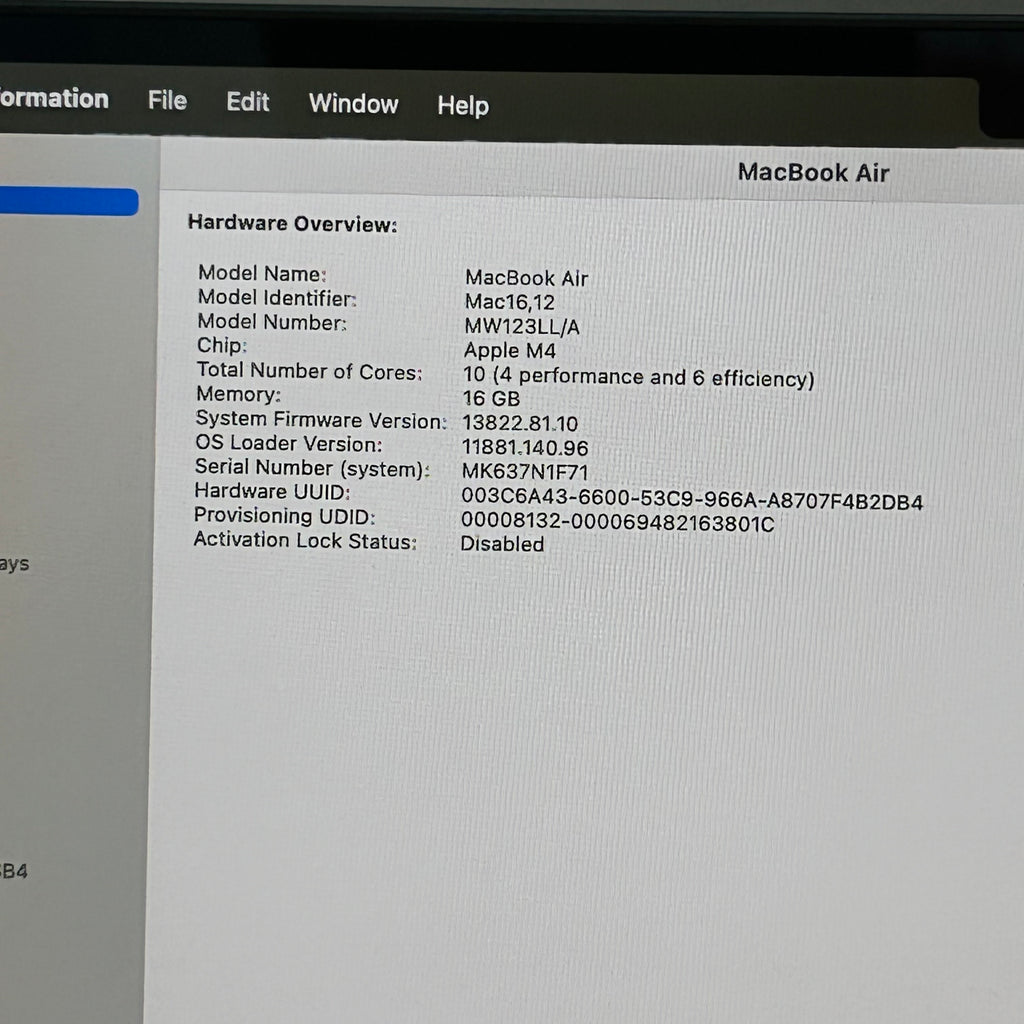Select the value 16 GB

coord(491,398)
